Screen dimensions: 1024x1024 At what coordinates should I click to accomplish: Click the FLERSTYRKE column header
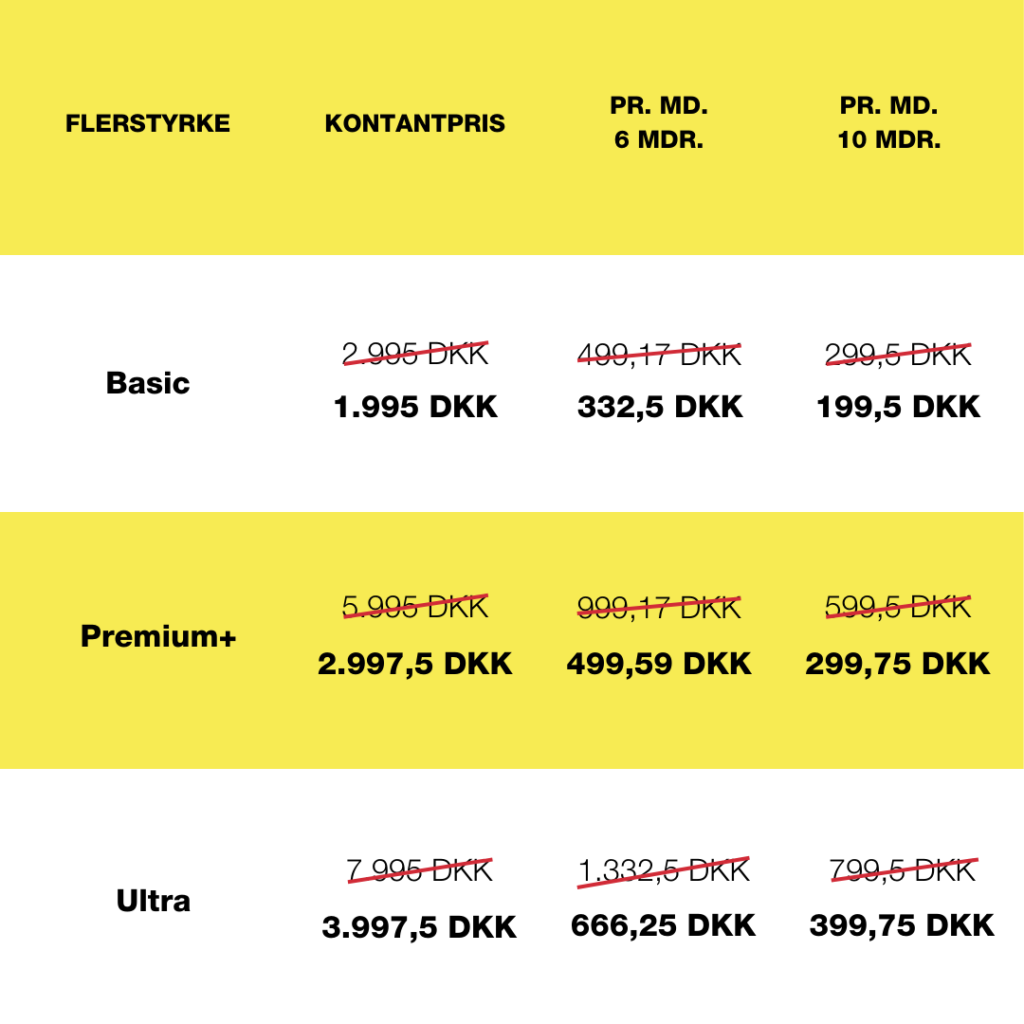coord(148,124)
